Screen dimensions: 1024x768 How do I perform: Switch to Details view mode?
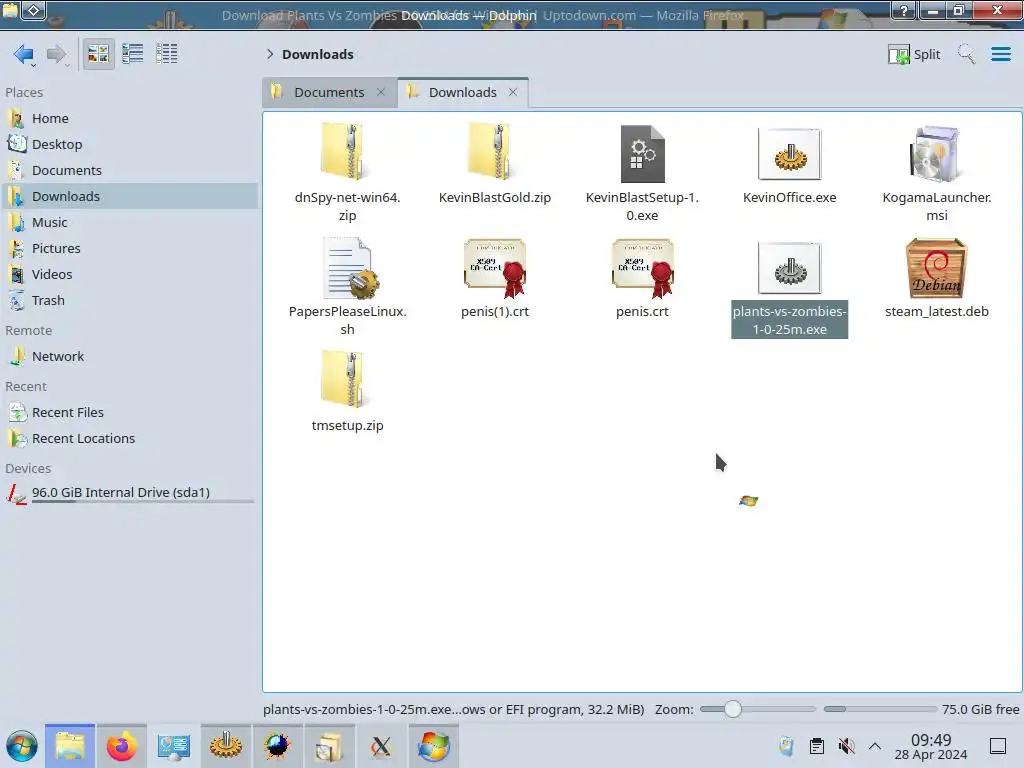pyautogui.click(x=167, y=54)
